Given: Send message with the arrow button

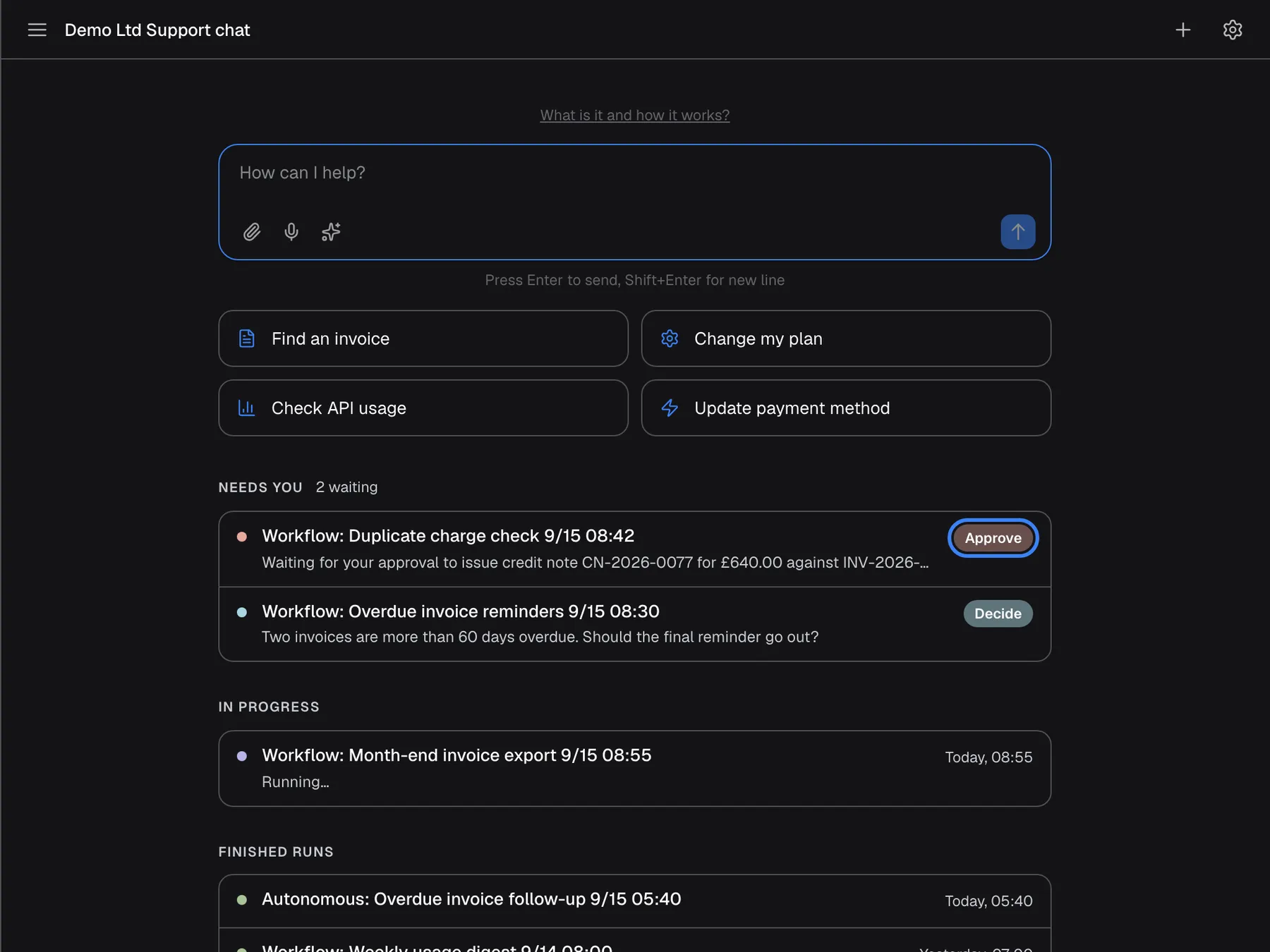Looking at the screenshot, I should click(1017, 232).
